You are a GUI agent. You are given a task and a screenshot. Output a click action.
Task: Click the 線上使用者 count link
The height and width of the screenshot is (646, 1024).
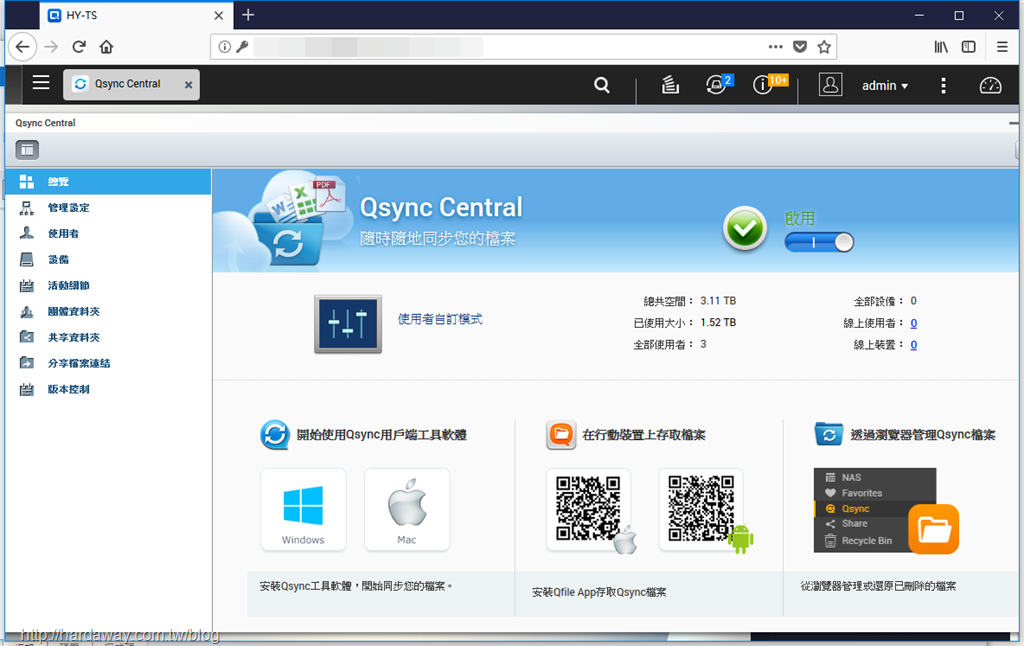coord(914,323)
